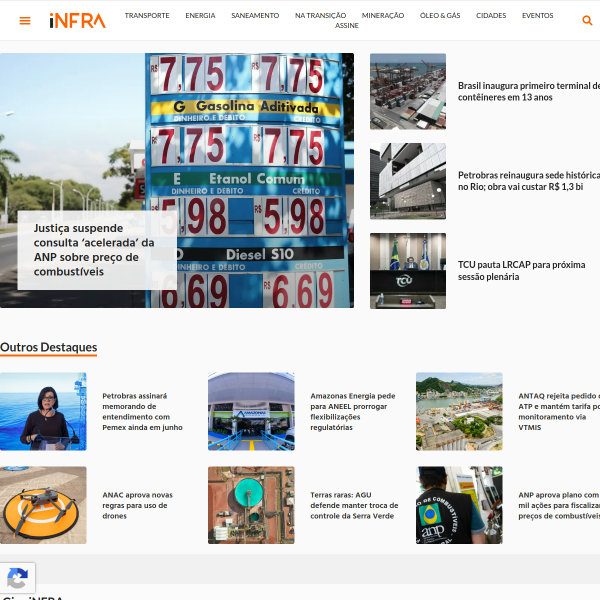Click the iNFRA logo

77,21
